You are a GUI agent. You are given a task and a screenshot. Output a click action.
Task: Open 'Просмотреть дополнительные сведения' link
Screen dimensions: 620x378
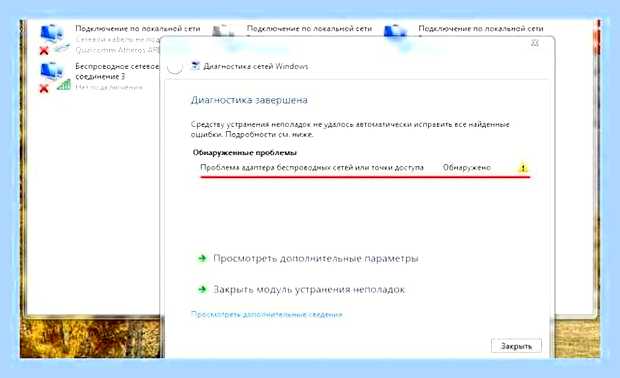pyautogui.click(x=267, y=315)
